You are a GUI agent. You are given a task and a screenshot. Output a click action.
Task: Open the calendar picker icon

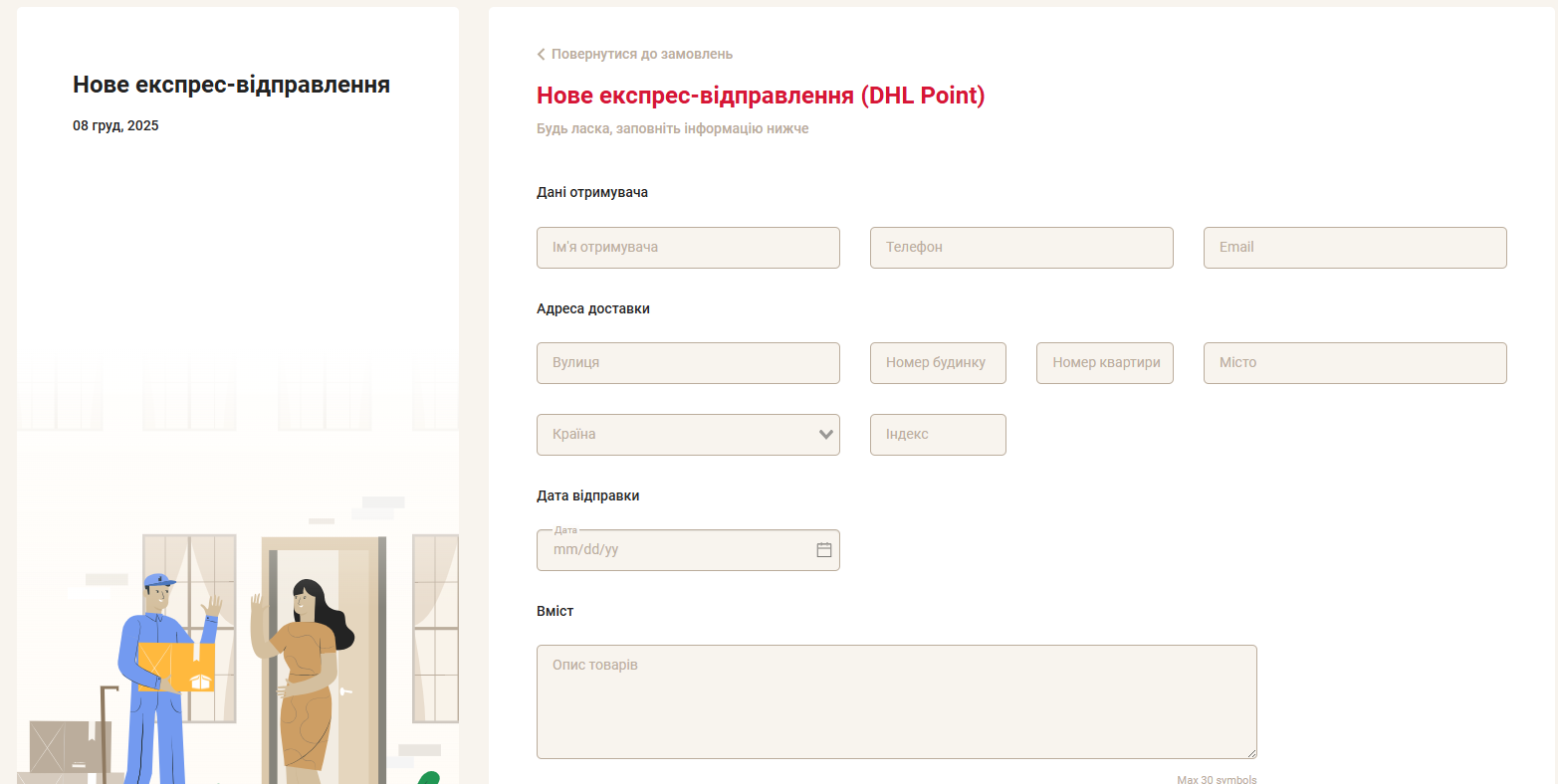click(824, 549)
